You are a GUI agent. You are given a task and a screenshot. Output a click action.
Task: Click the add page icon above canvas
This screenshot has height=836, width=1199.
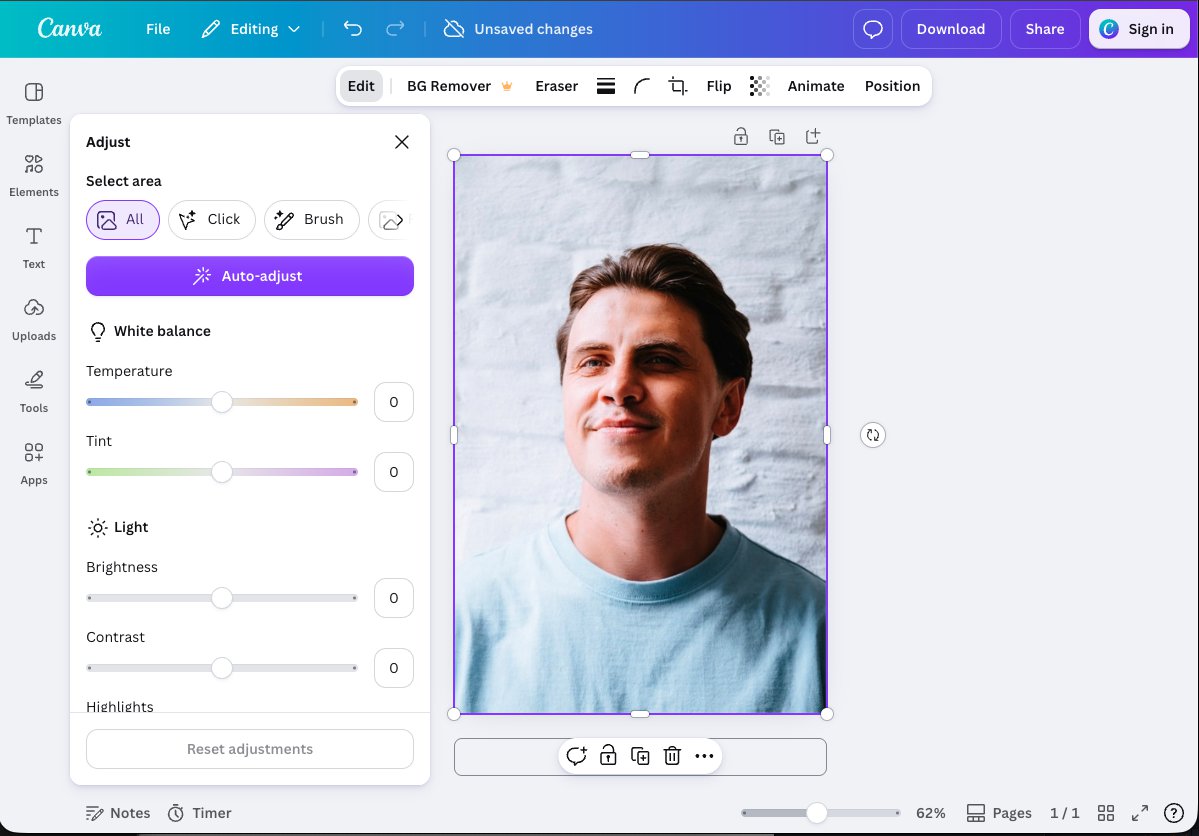(x=813, y=137)
